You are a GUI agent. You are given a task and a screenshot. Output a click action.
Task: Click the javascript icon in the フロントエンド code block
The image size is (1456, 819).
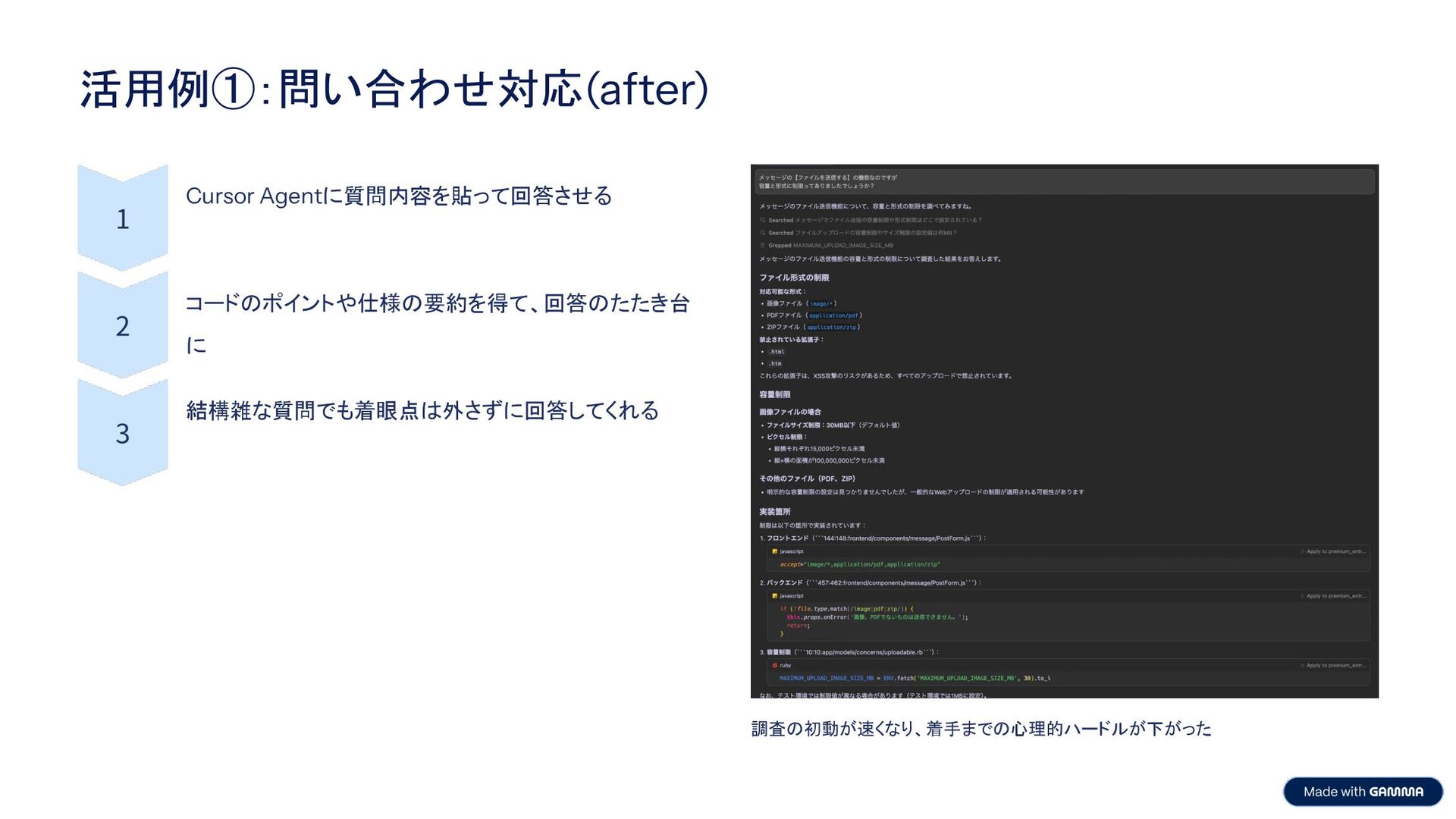[x=774, y=551]
